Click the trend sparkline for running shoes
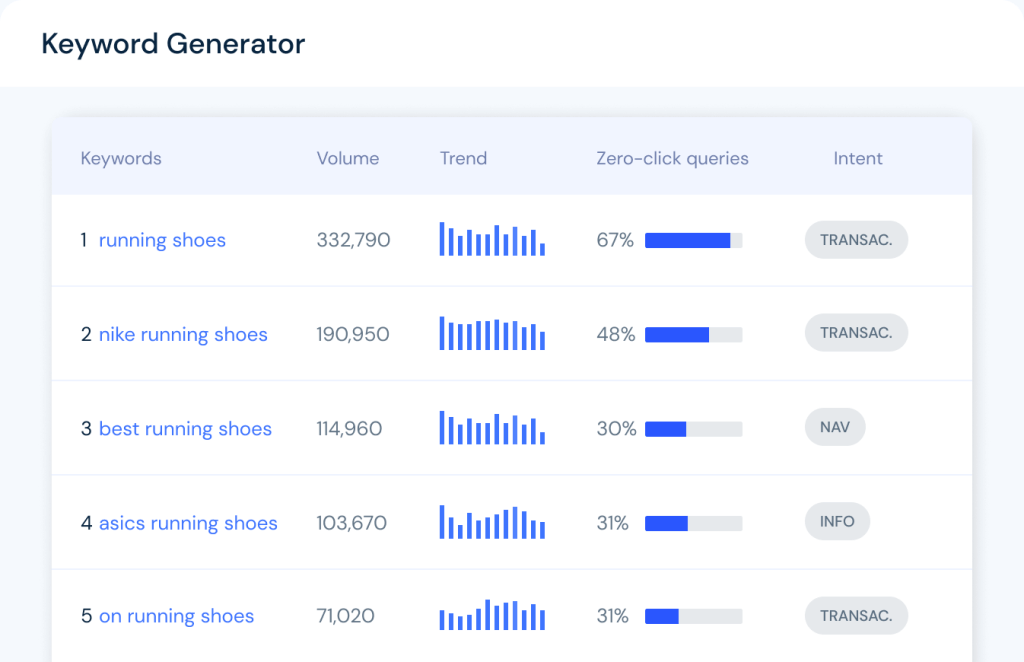 tap(492, 240)
